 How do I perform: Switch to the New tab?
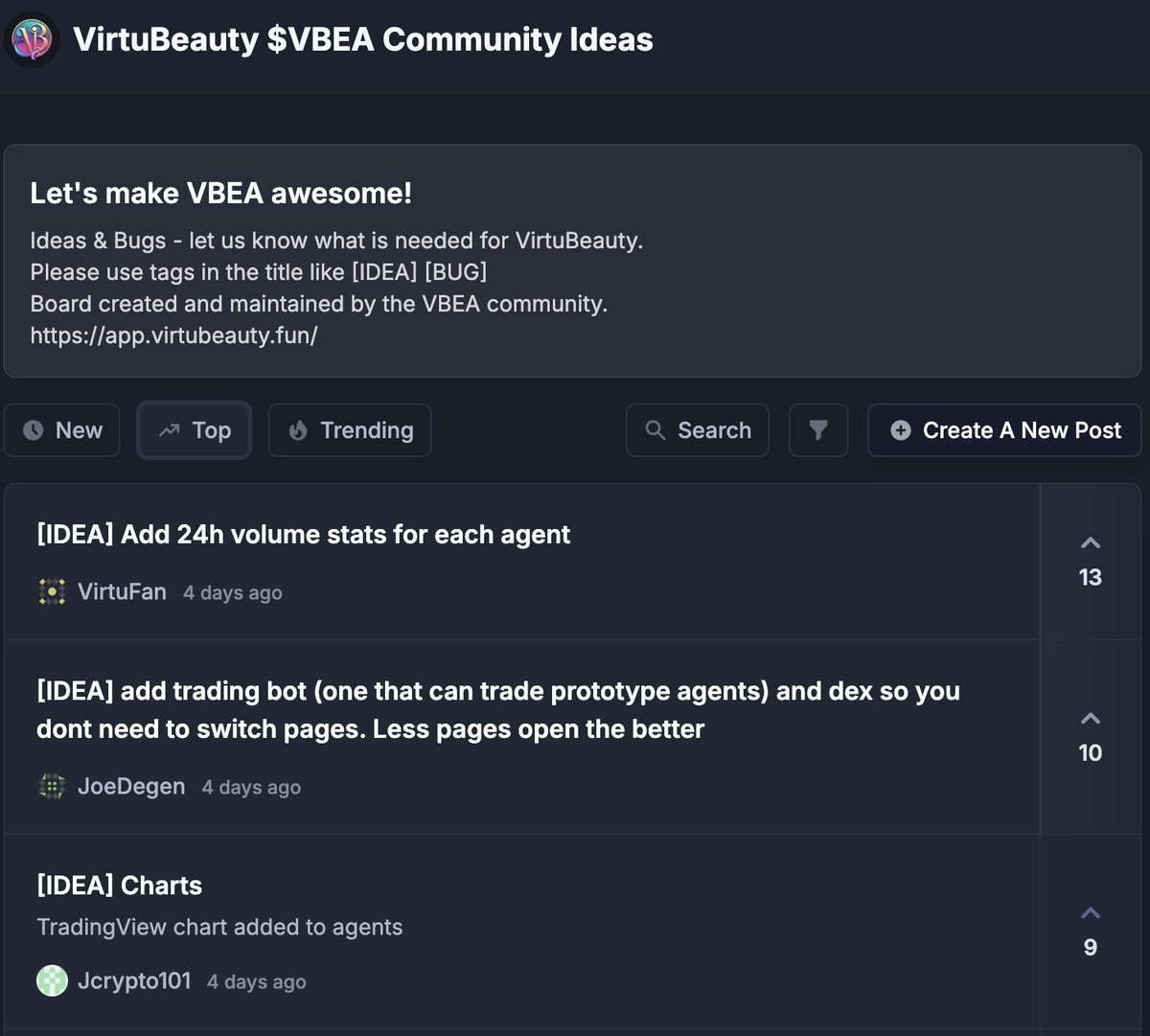click(62, 430)
